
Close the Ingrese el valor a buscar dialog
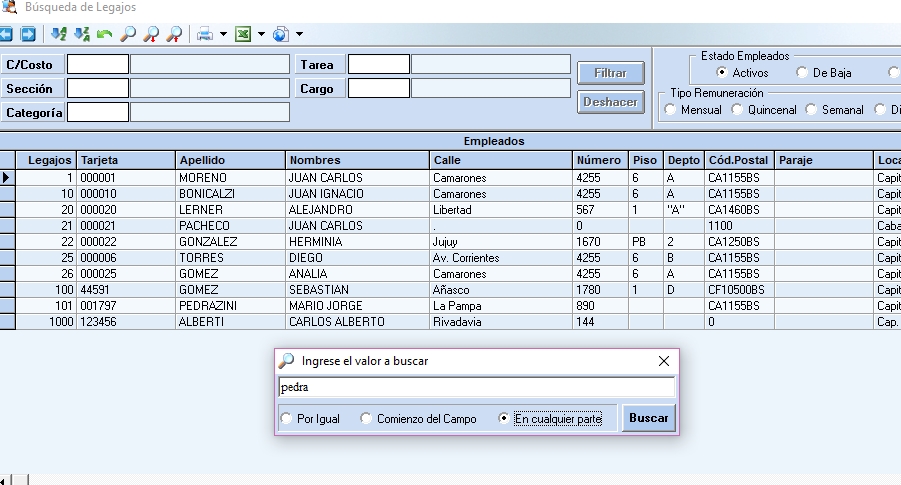tap(664, 361)
